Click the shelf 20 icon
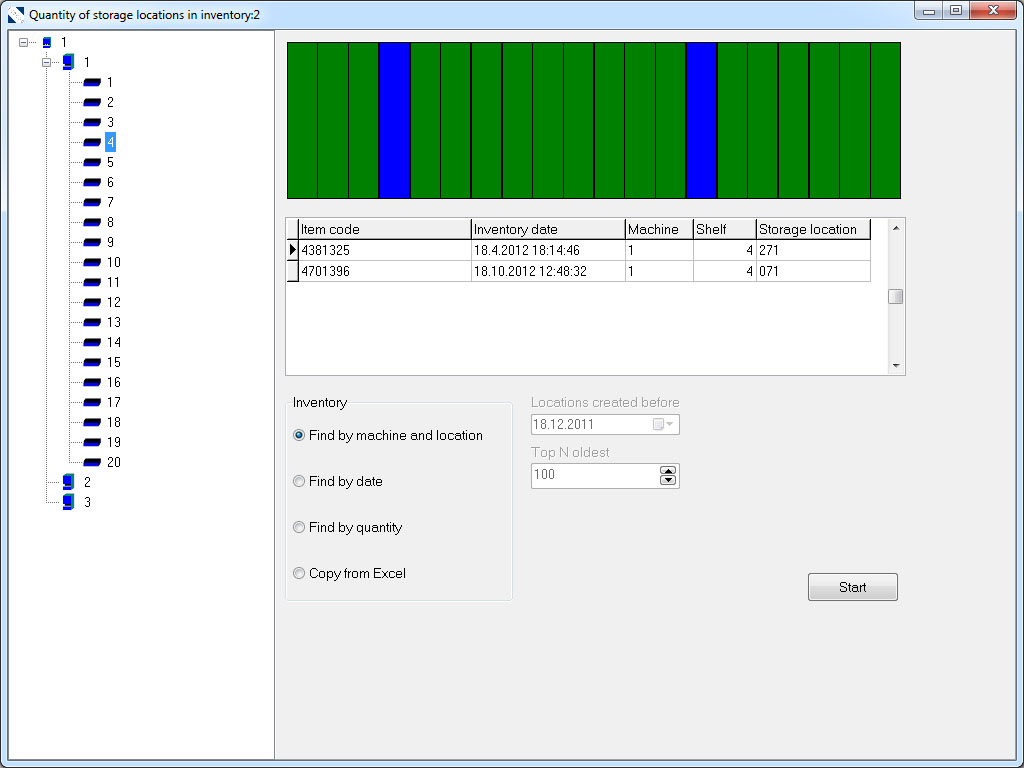Image resolution: width=1024 pixels, height=768 pixels. (x=92, y=462)
